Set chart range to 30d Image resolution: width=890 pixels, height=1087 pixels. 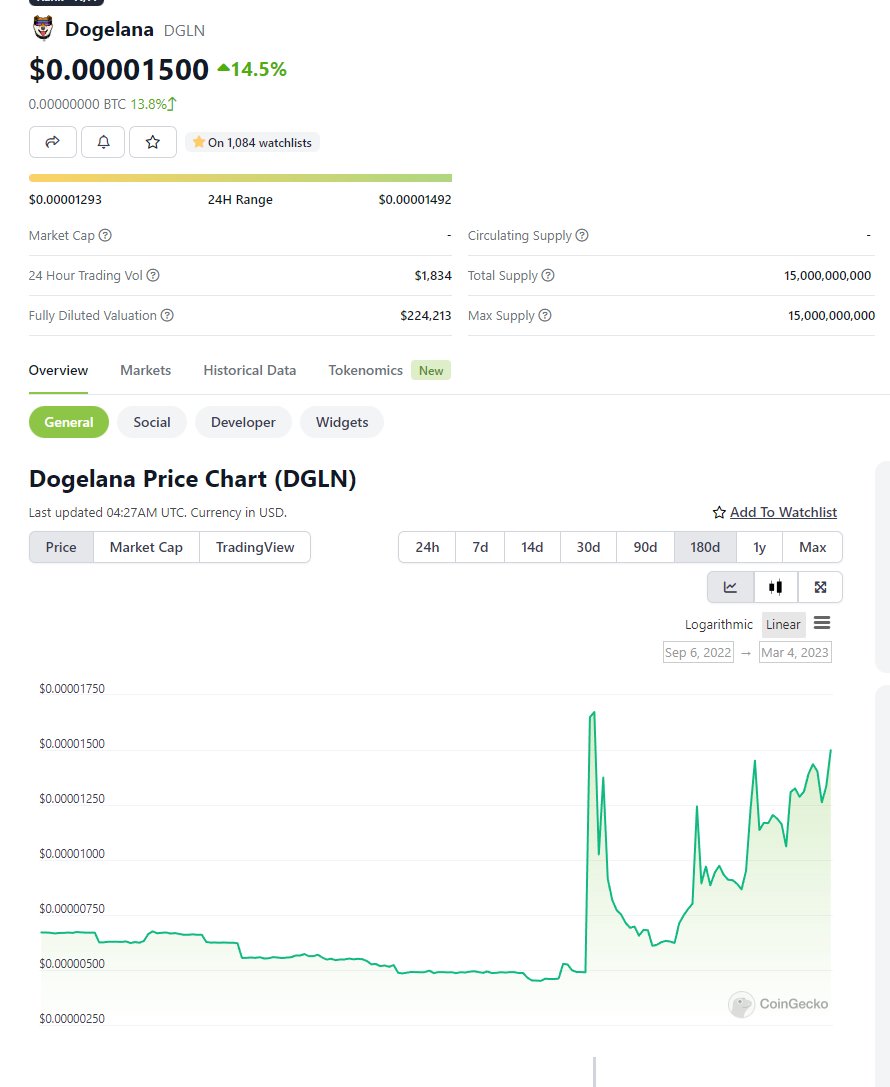tap(588, 547)
